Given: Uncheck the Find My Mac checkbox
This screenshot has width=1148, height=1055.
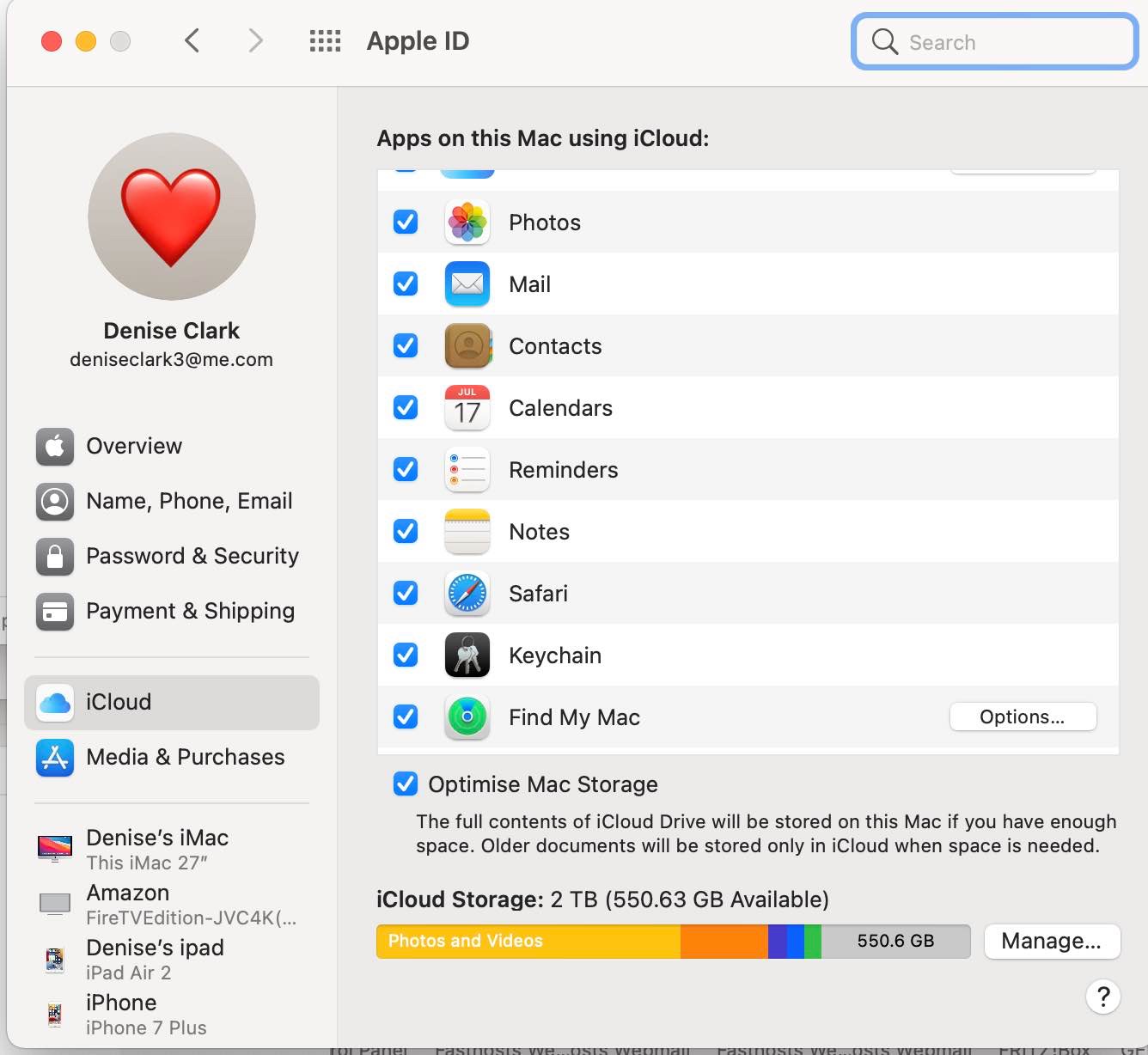Looking at the screenshot, I should [406, 717].
